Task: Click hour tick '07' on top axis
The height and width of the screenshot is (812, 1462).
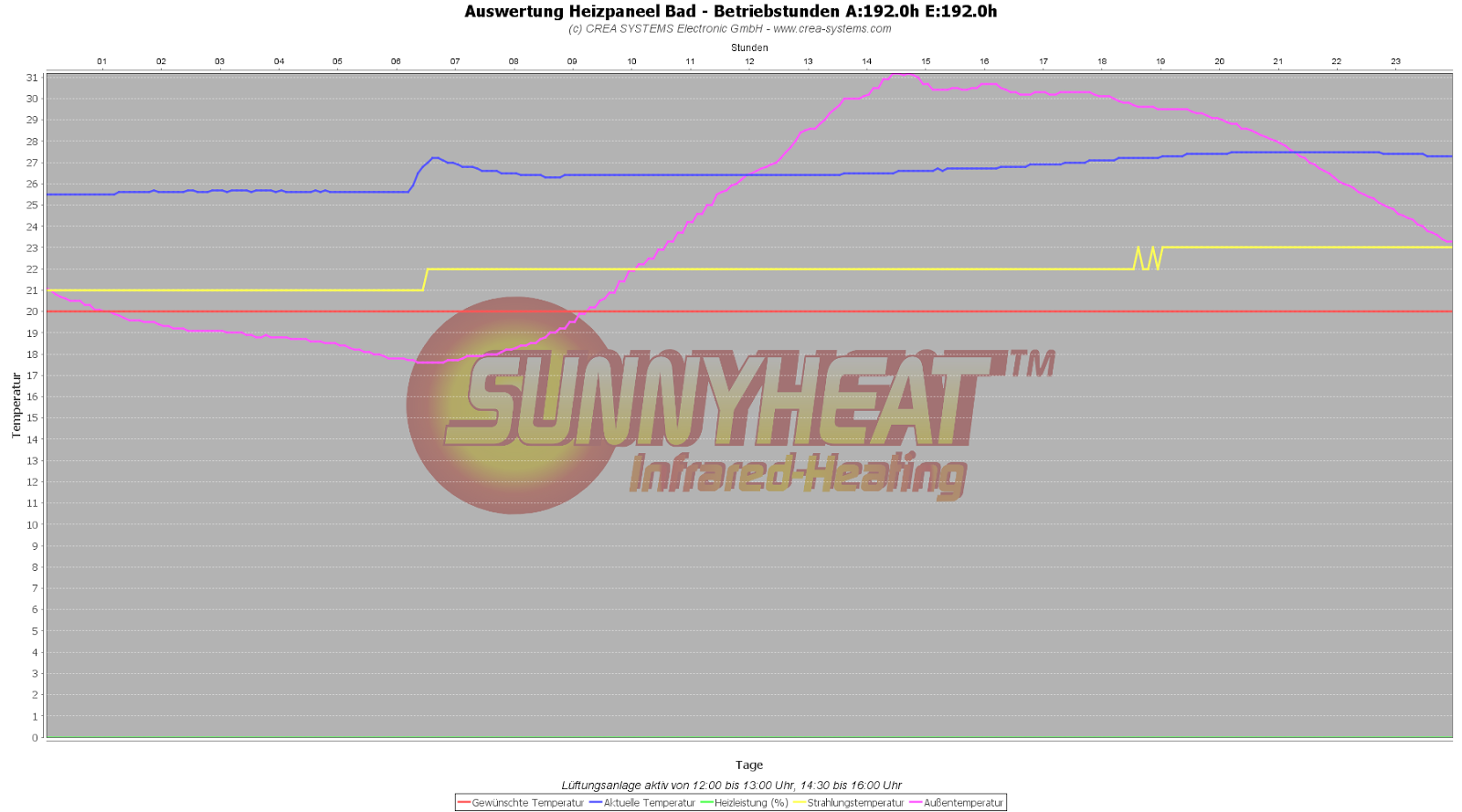Action: click(x=455, y=61)
